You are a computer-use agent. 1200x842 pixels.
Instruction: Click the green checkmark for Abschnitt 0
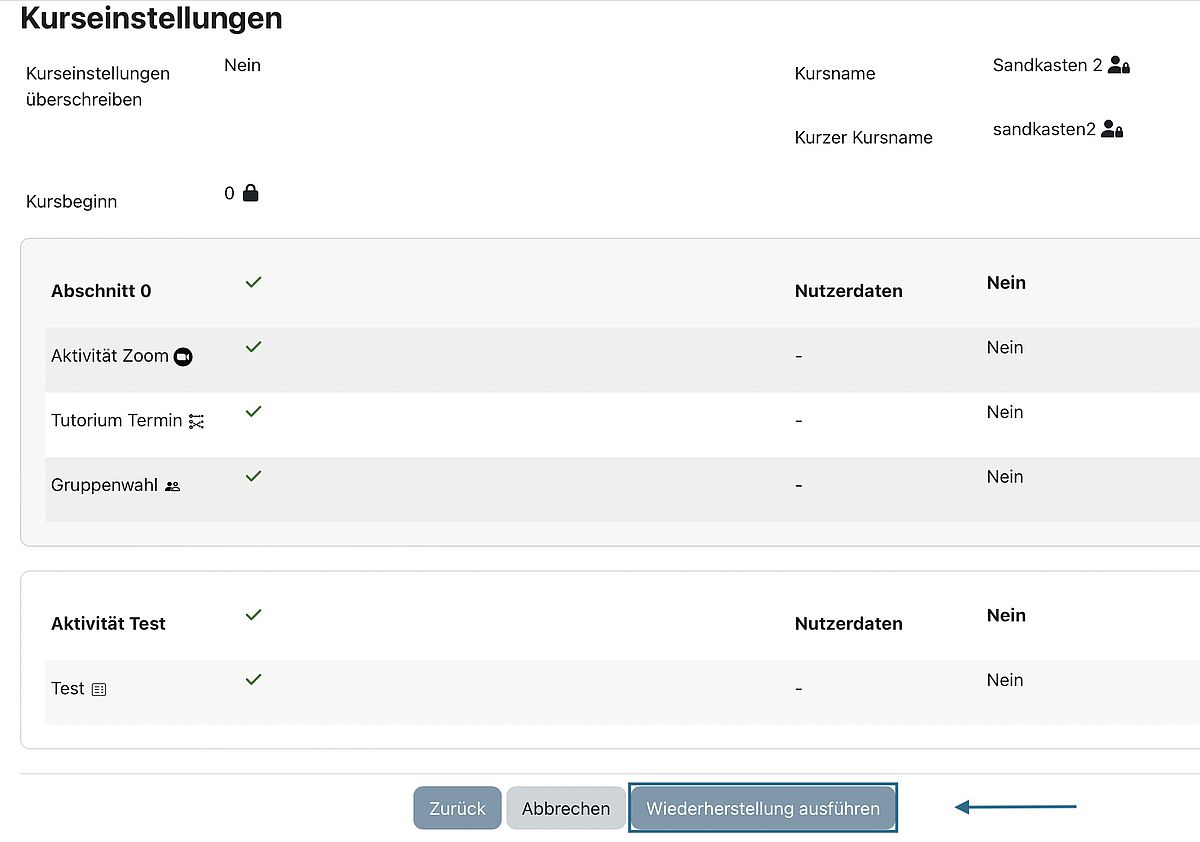tap(253, 283)
